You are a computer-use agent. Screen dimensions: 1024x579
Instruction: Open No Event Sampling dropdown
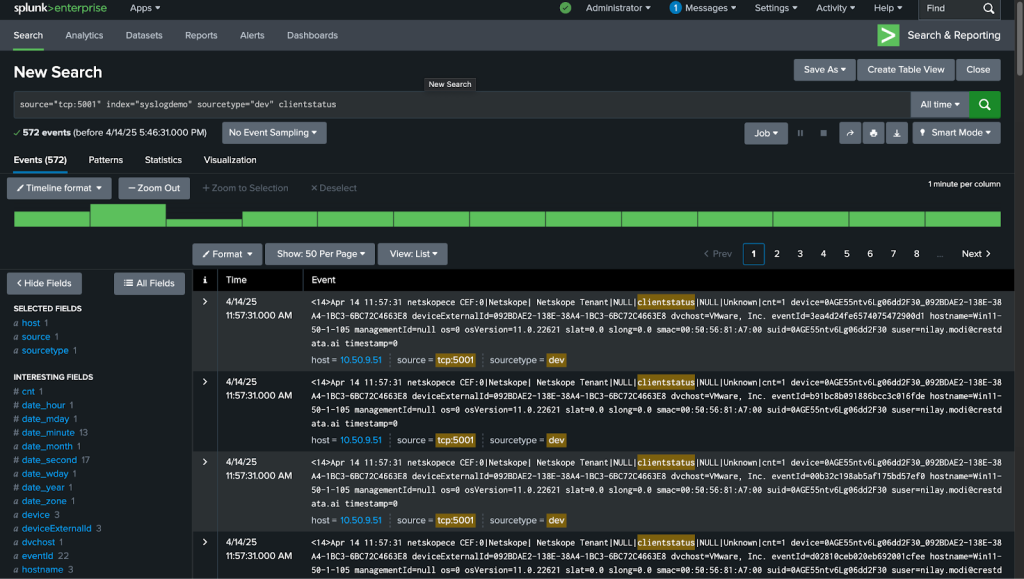[x=274, y=133]
